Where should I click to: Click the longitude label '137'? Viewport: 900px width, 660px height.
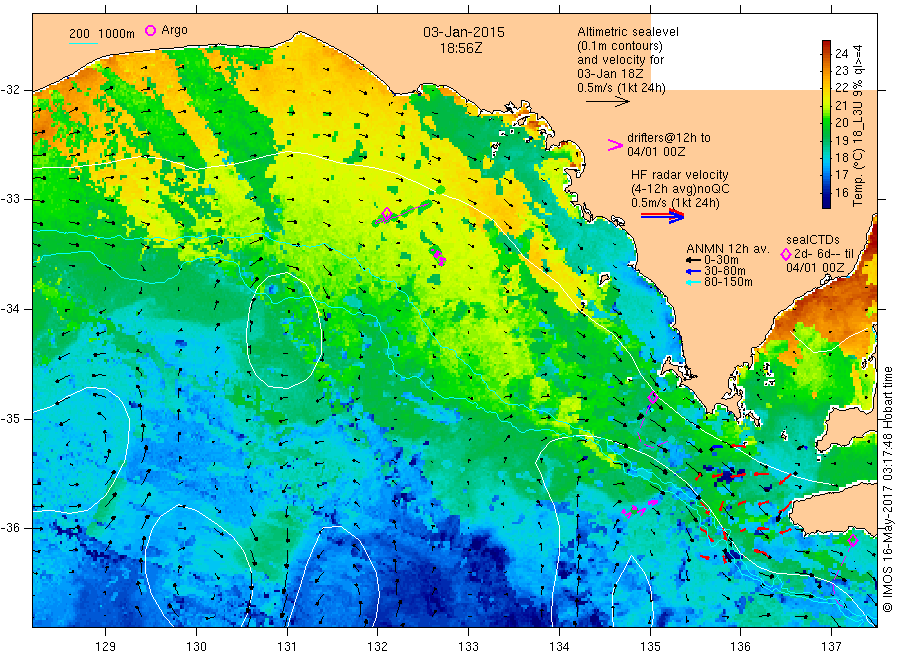point(832,647)
